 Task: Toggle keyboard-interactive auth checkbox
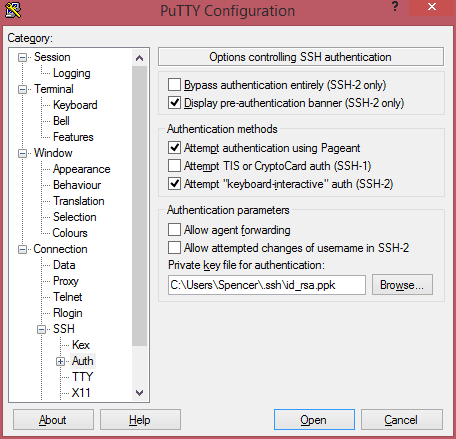tap(174, 183)
